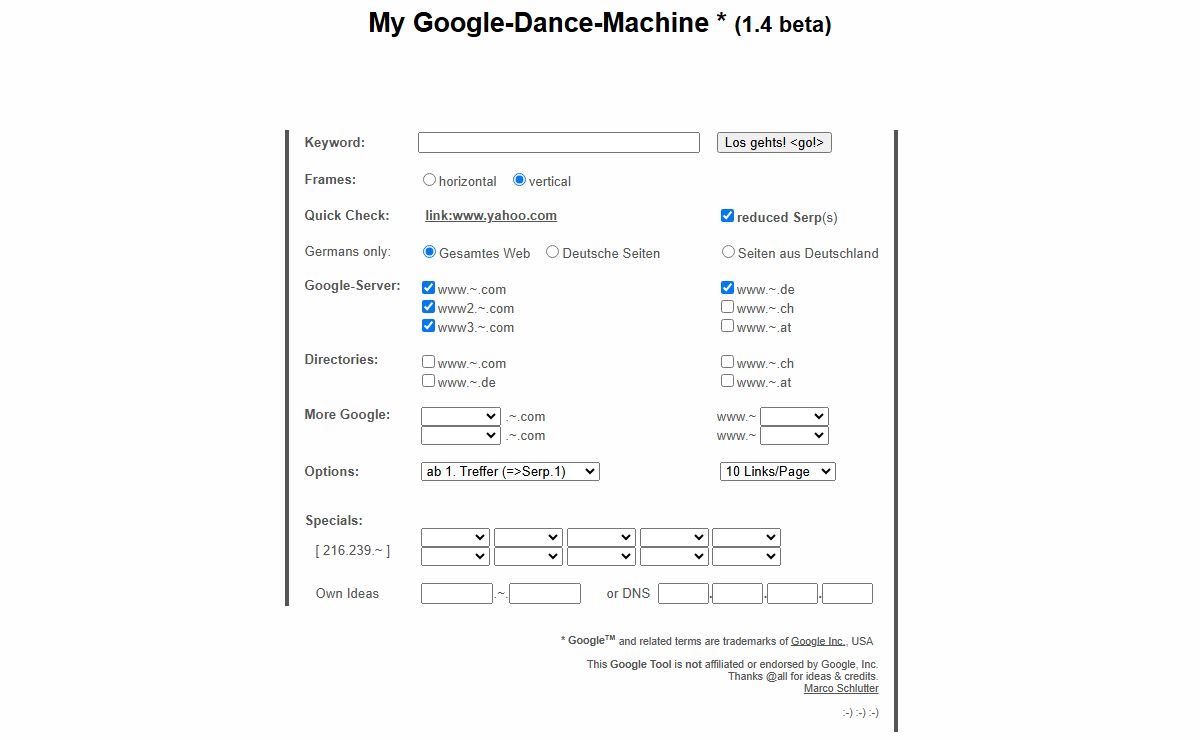Open the "ab 1. Treffer (=>Serp.1)" dropdown

tap(510, 471)
